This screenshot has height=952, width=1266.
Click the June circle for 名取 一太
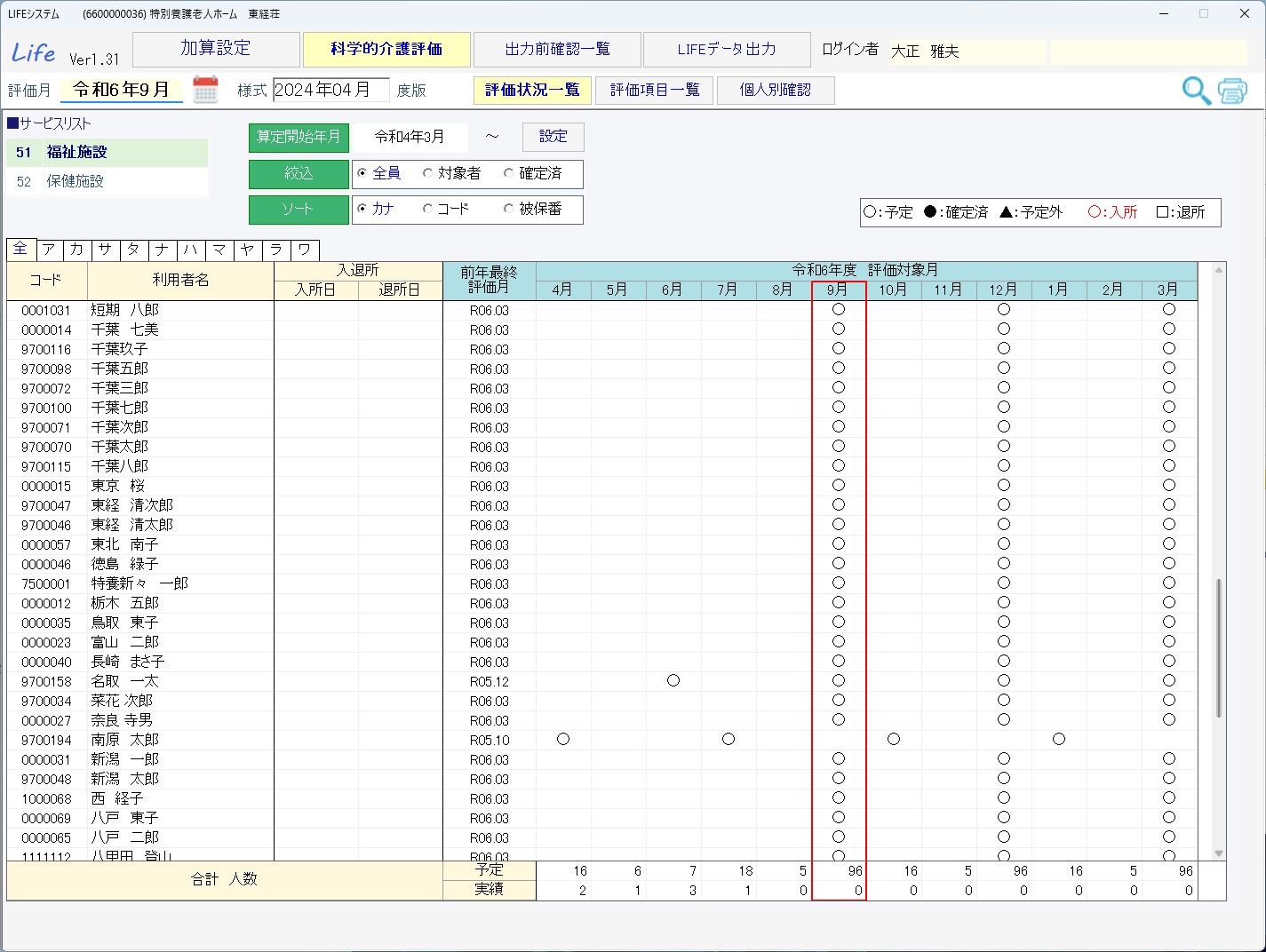point(673,681)
